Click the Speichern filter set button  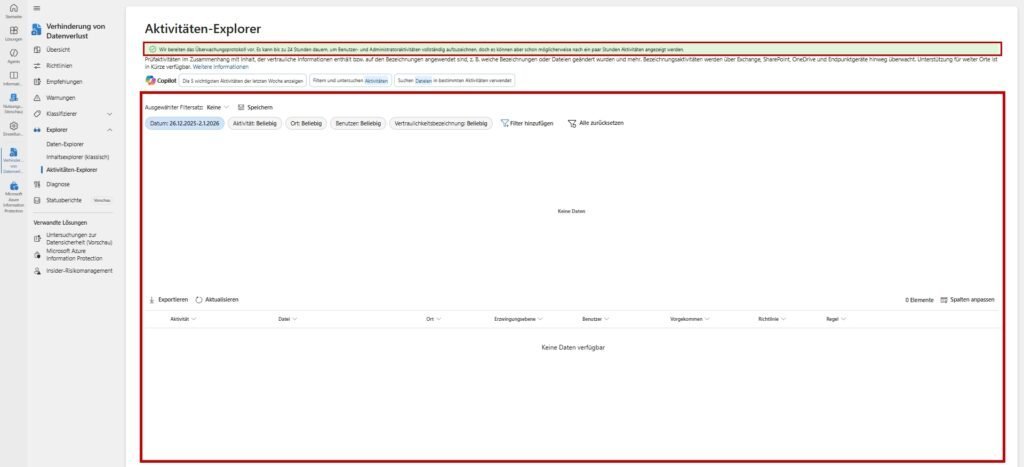pos(255,107)
